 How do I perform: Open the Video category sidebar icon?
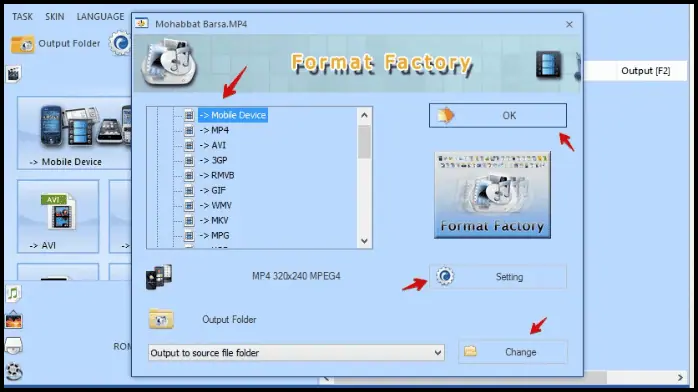point(14,74)
